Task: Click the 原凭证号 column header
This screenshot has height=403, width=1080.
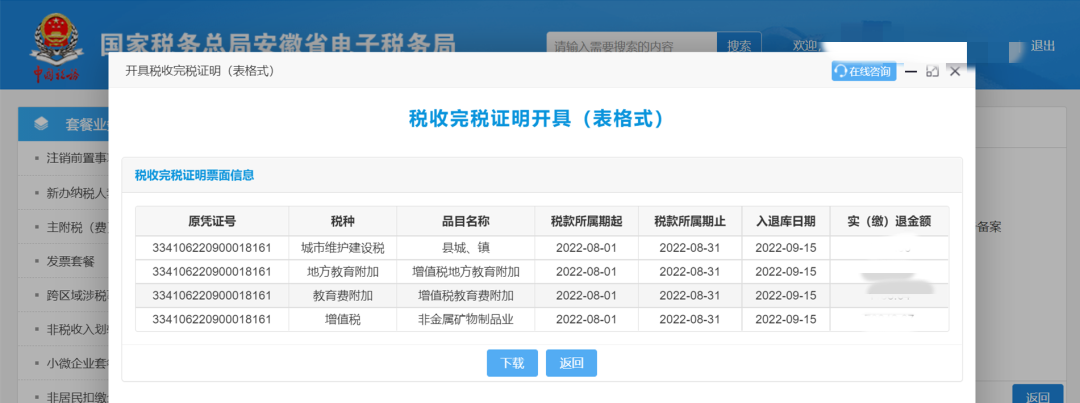Action: (211, 221)
